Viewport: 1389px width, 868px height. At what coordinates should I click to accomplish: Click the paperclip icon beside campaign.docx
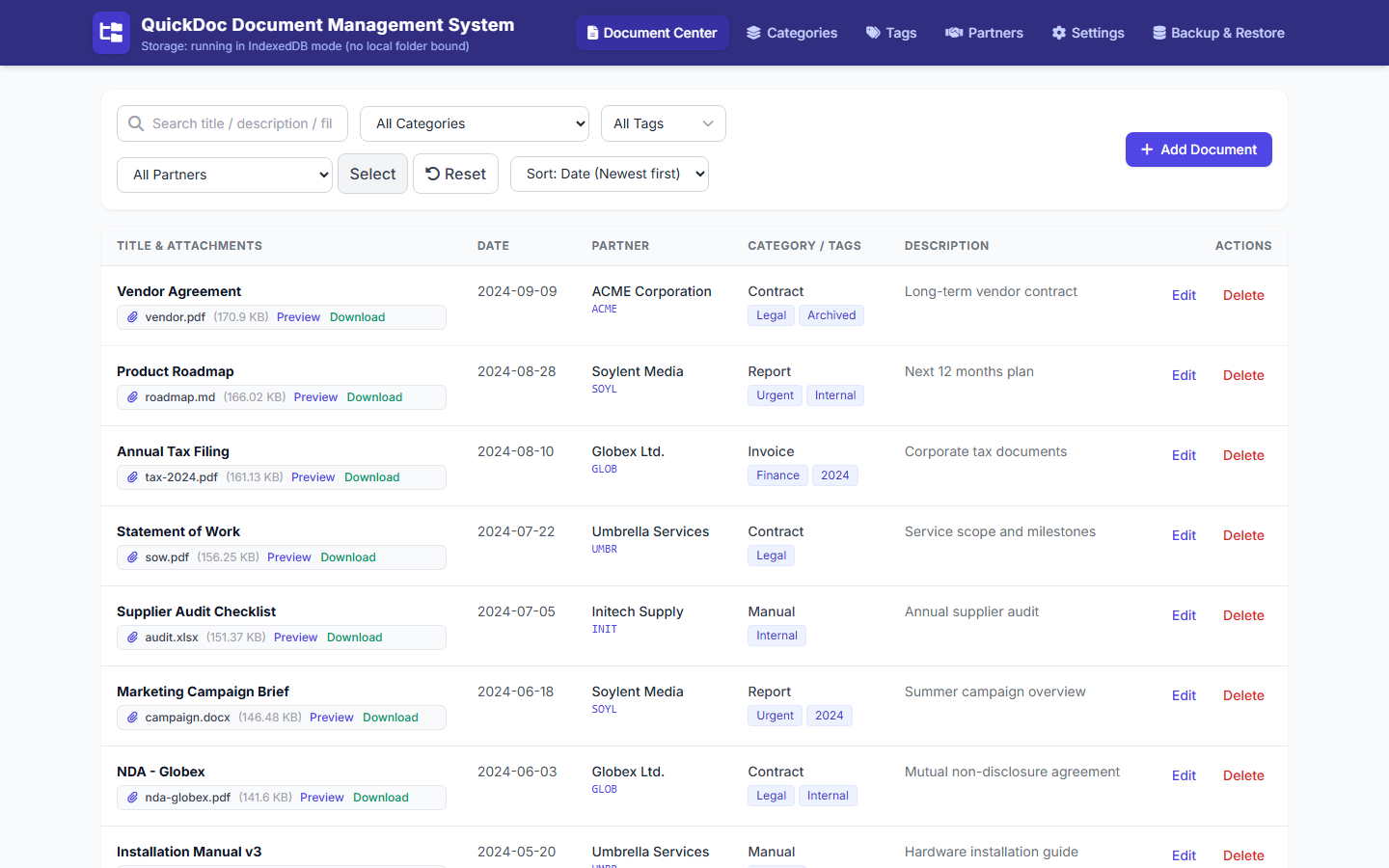(x=133, y=718)
